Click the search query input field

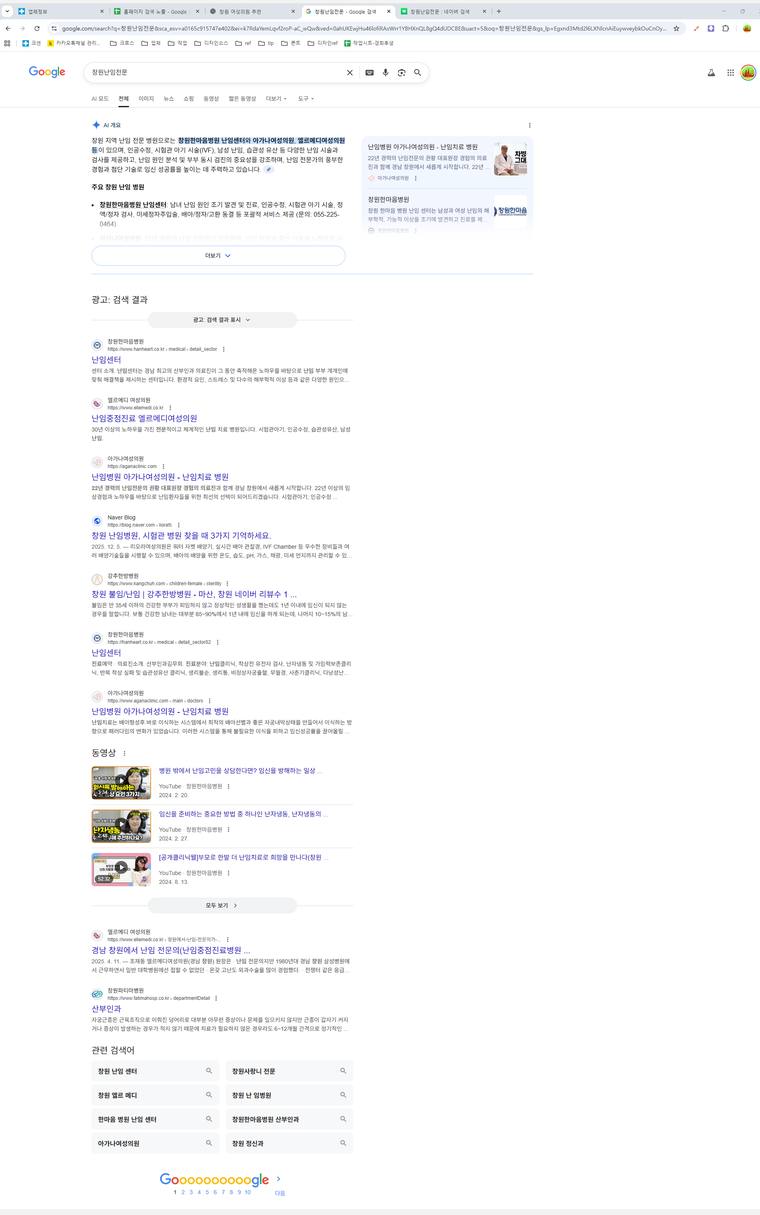[x=215, y=72]
